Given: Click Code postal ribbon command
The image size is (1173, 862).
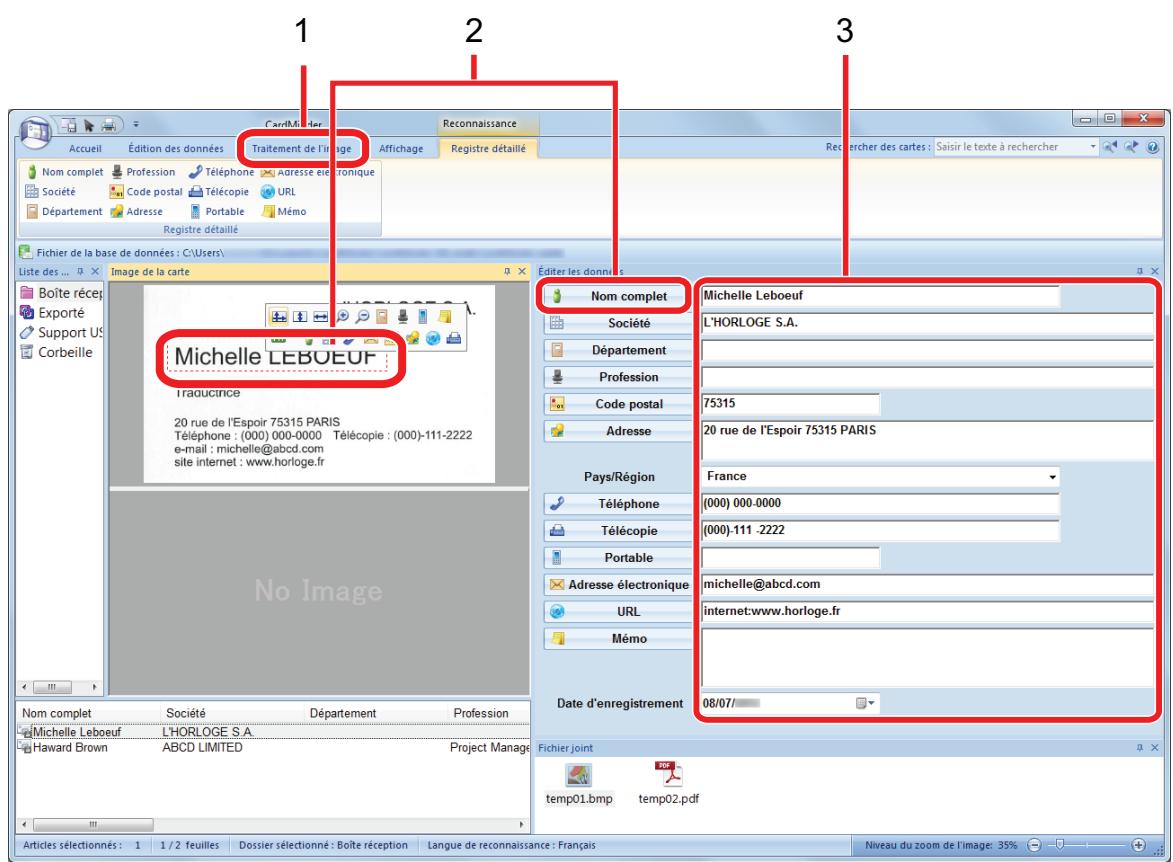Looking at the screenshot, I should coord(147,192).
